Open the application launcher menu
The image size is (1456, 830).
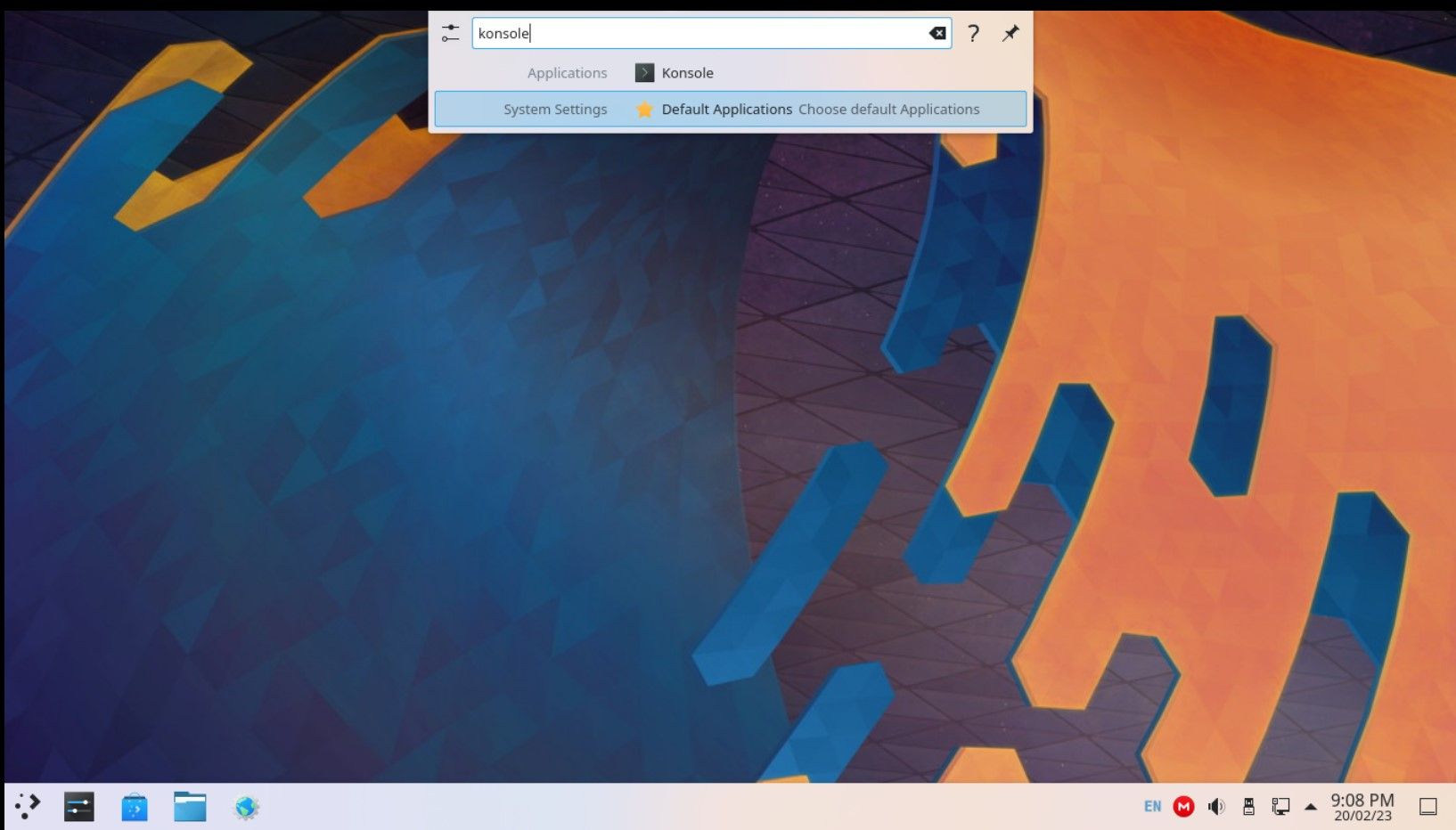(x=27, y=806)
